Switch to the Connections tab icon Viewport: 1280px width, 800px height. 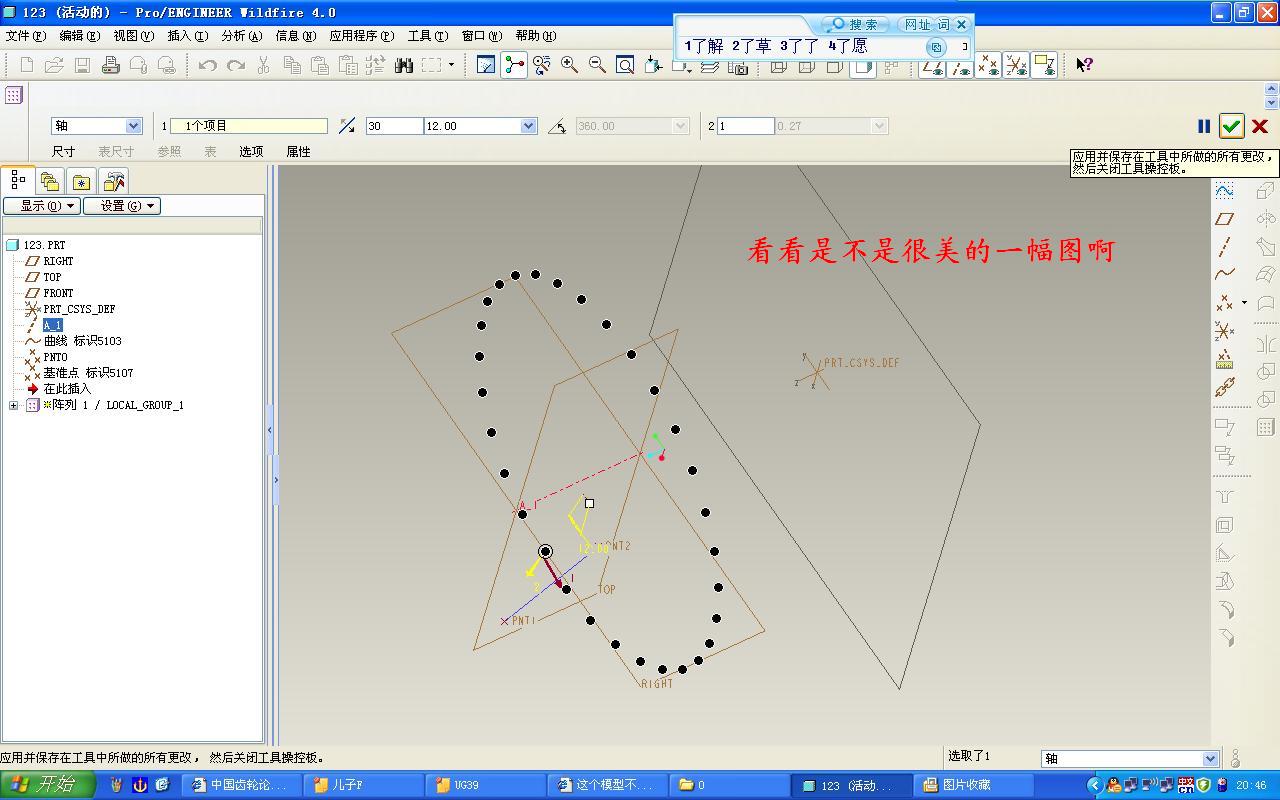pos(114,181)
